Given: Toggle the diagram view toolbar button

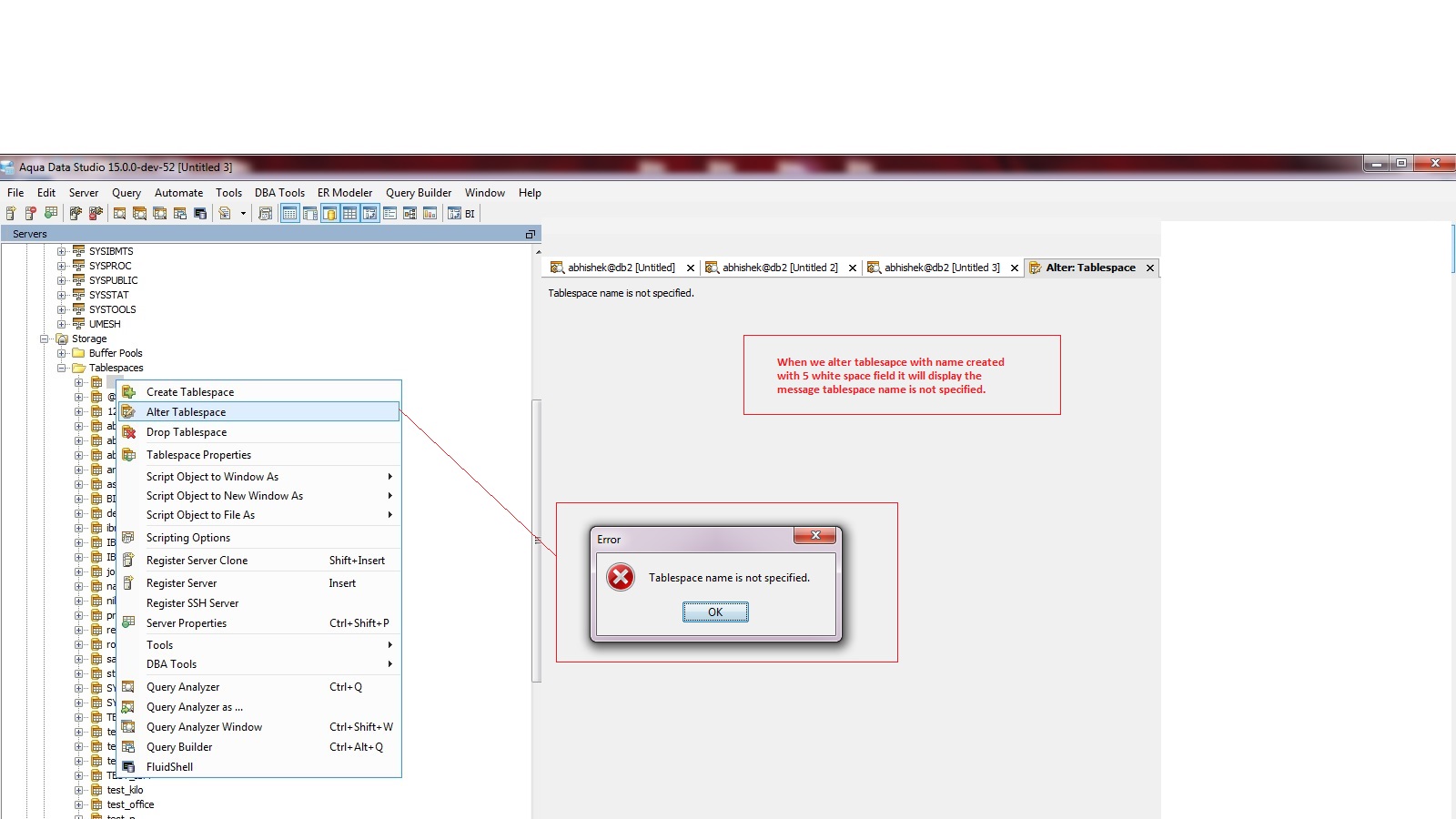Looking at the screenshot, I should pos(410,214).
